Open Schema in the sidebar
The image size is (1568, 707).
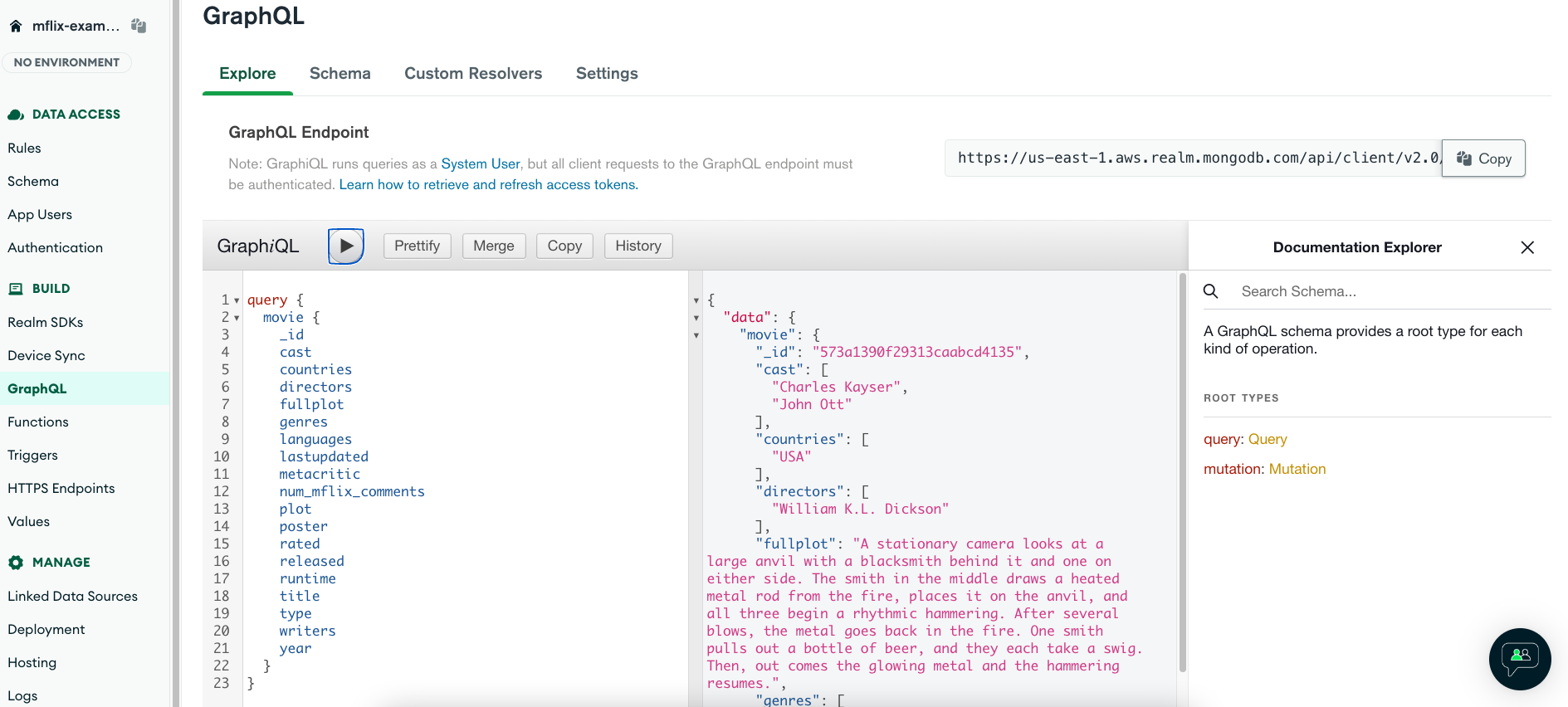33,181
